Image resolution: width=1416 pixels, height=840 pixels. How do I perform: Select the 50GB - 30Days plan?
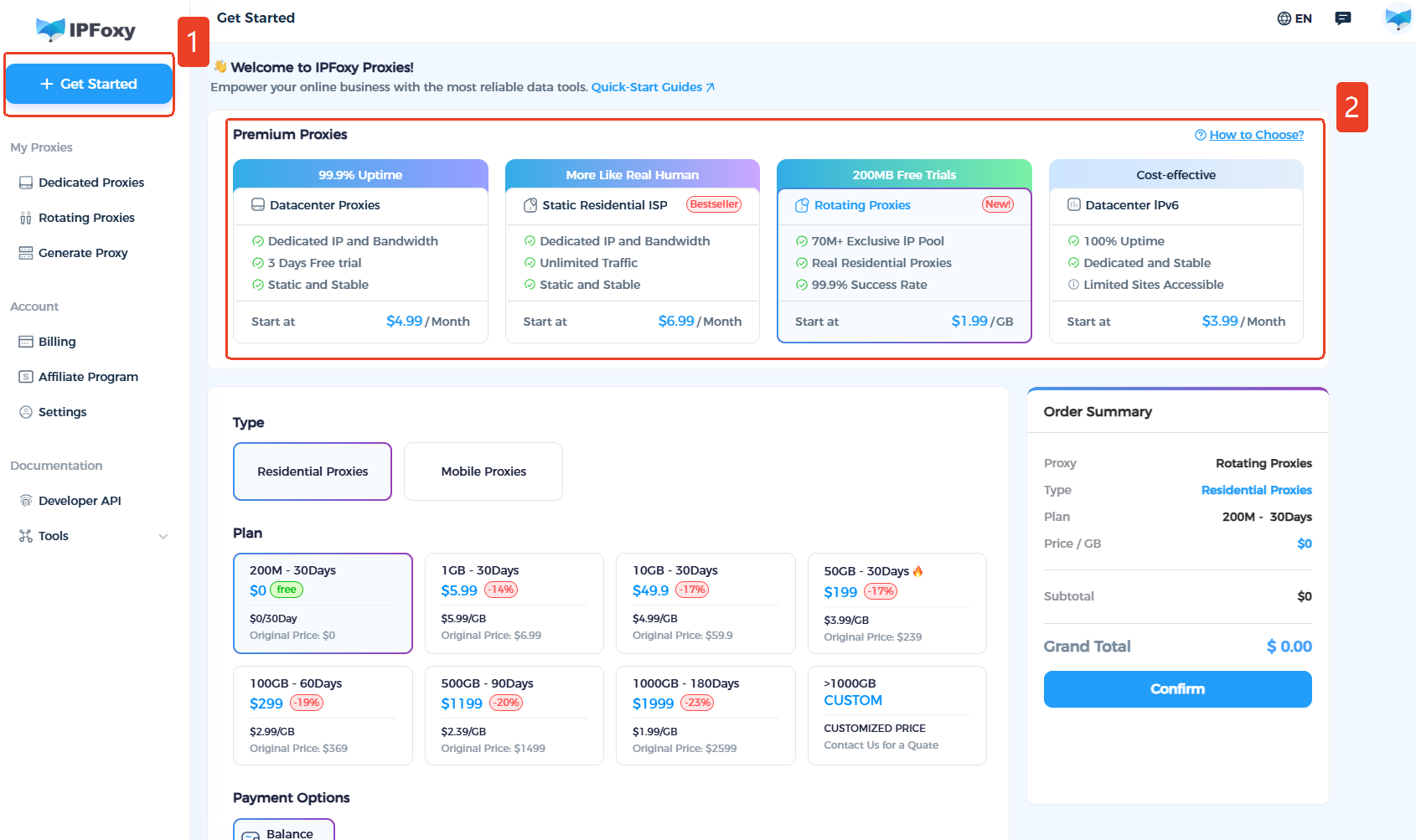pos(897,603)
